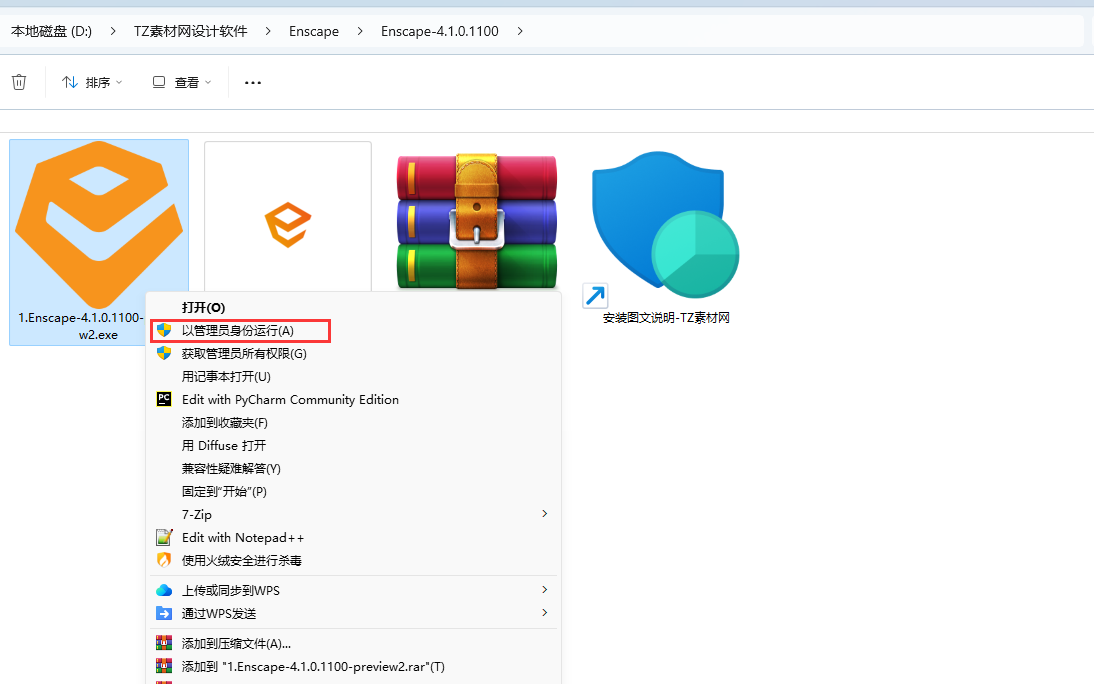Open the three-dots more options menu

click(253, 82)
